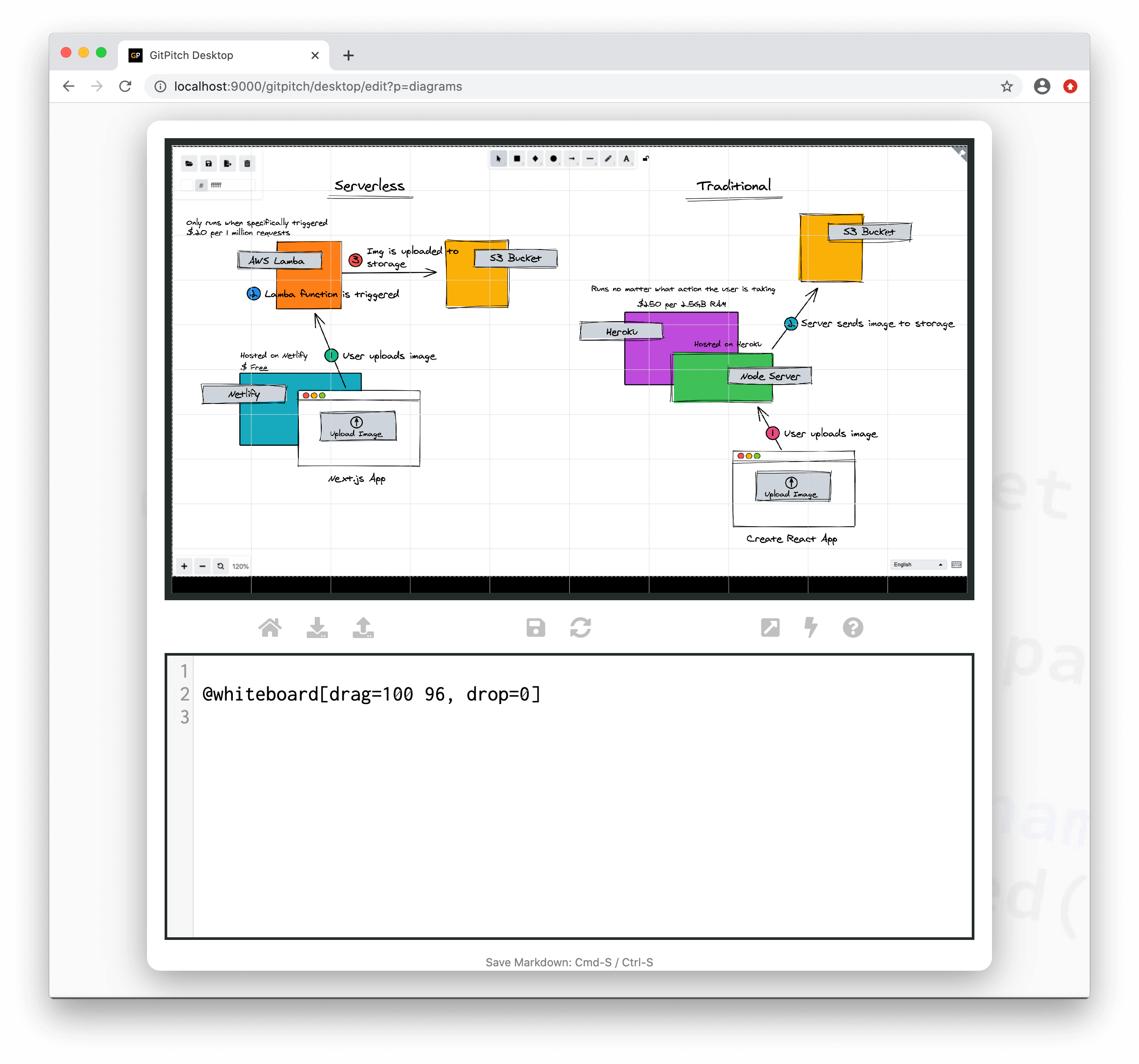View site information icon in address bar
This screenshot has width=1139, height=1064.
[x=161, y=87]
